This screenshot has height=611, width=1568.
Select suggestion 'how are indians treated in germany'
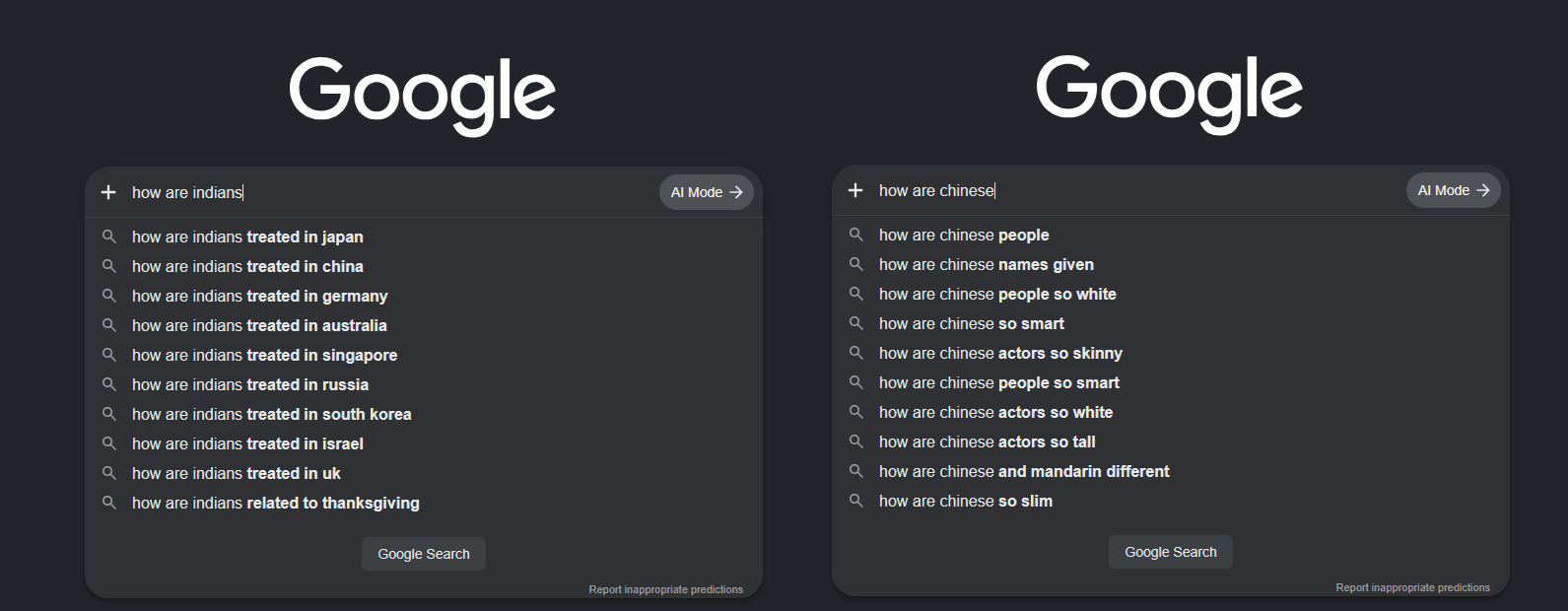424,296
